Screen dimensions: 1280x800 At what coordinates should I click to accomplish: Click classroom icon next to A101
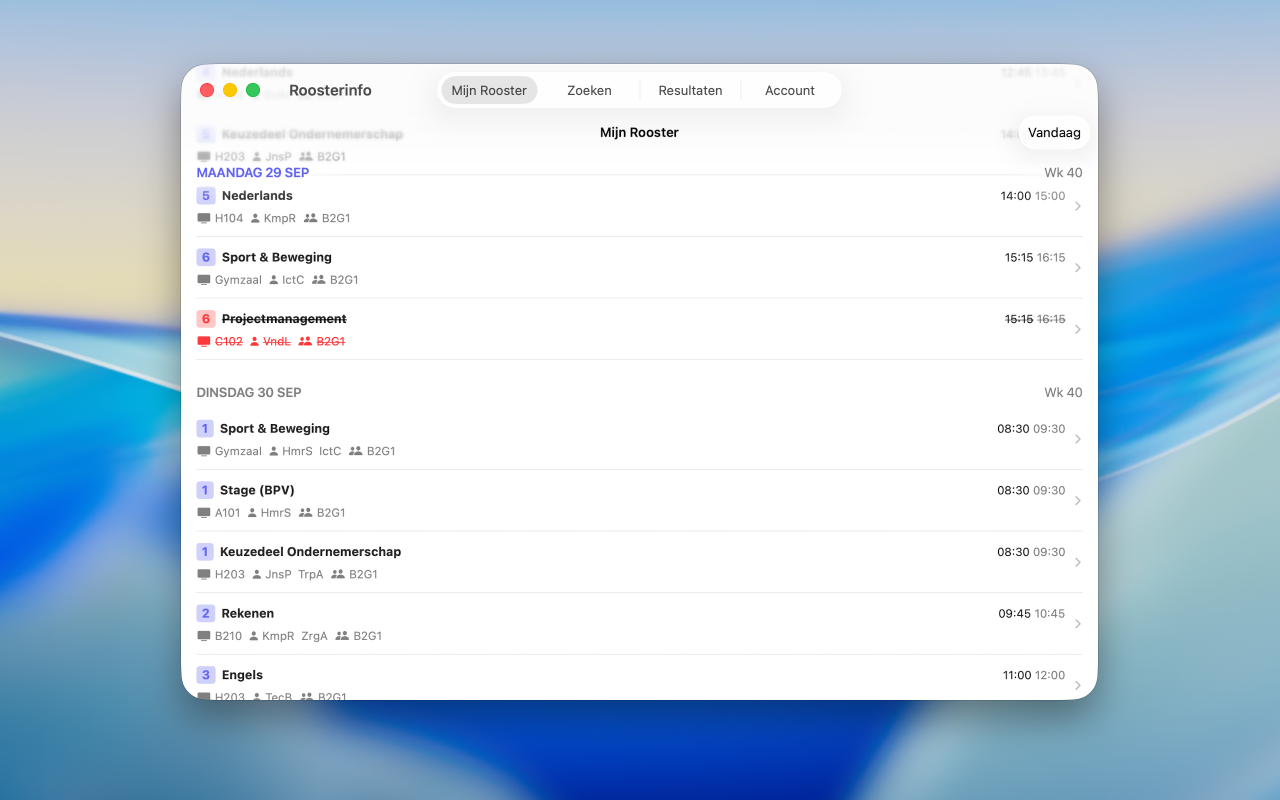pos(204,513)
